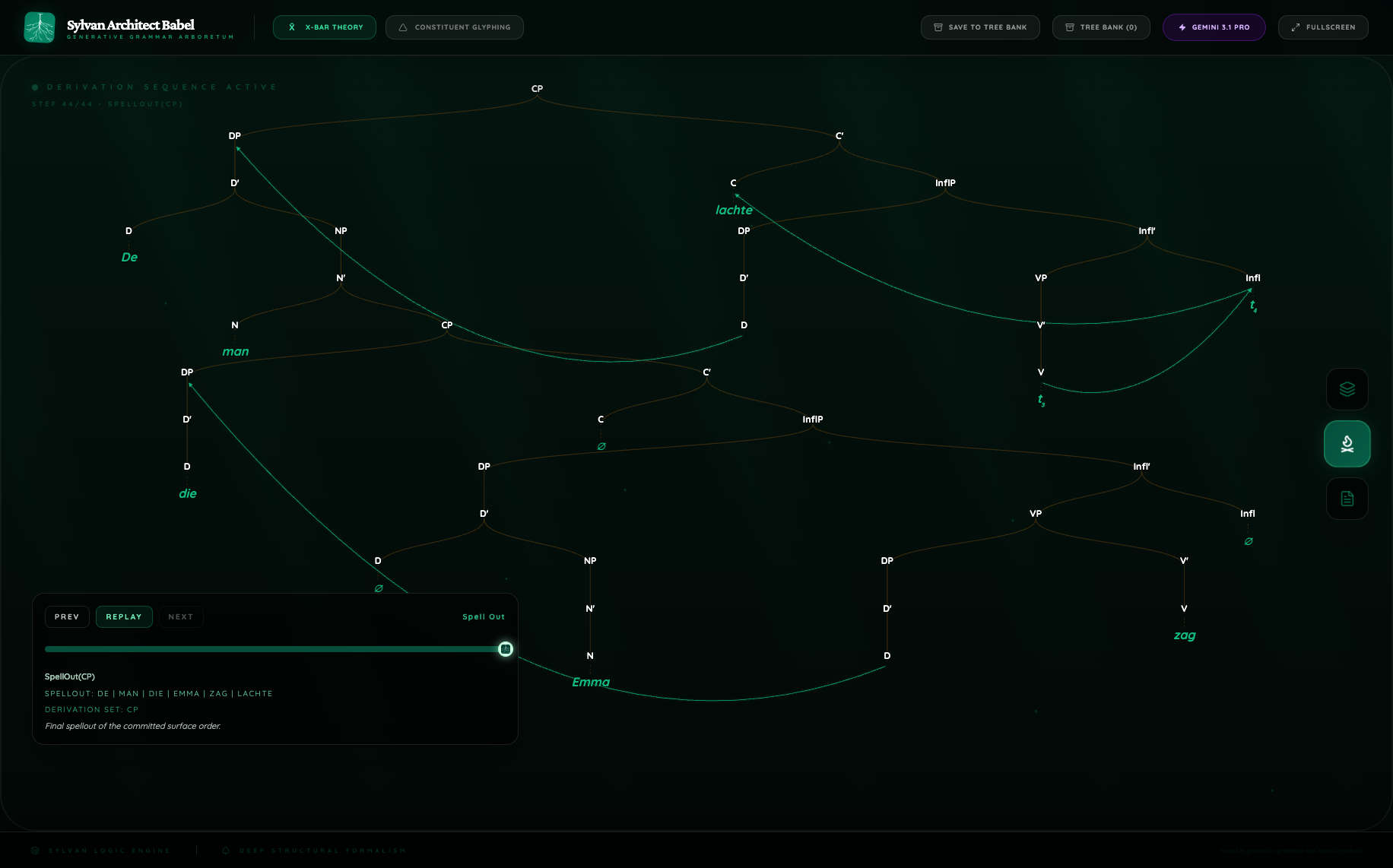This screenshot has width=1393, height=868.
Task: Click the lightning bolt Gemini 3.1 Pro button
Action: point(1214,27)
